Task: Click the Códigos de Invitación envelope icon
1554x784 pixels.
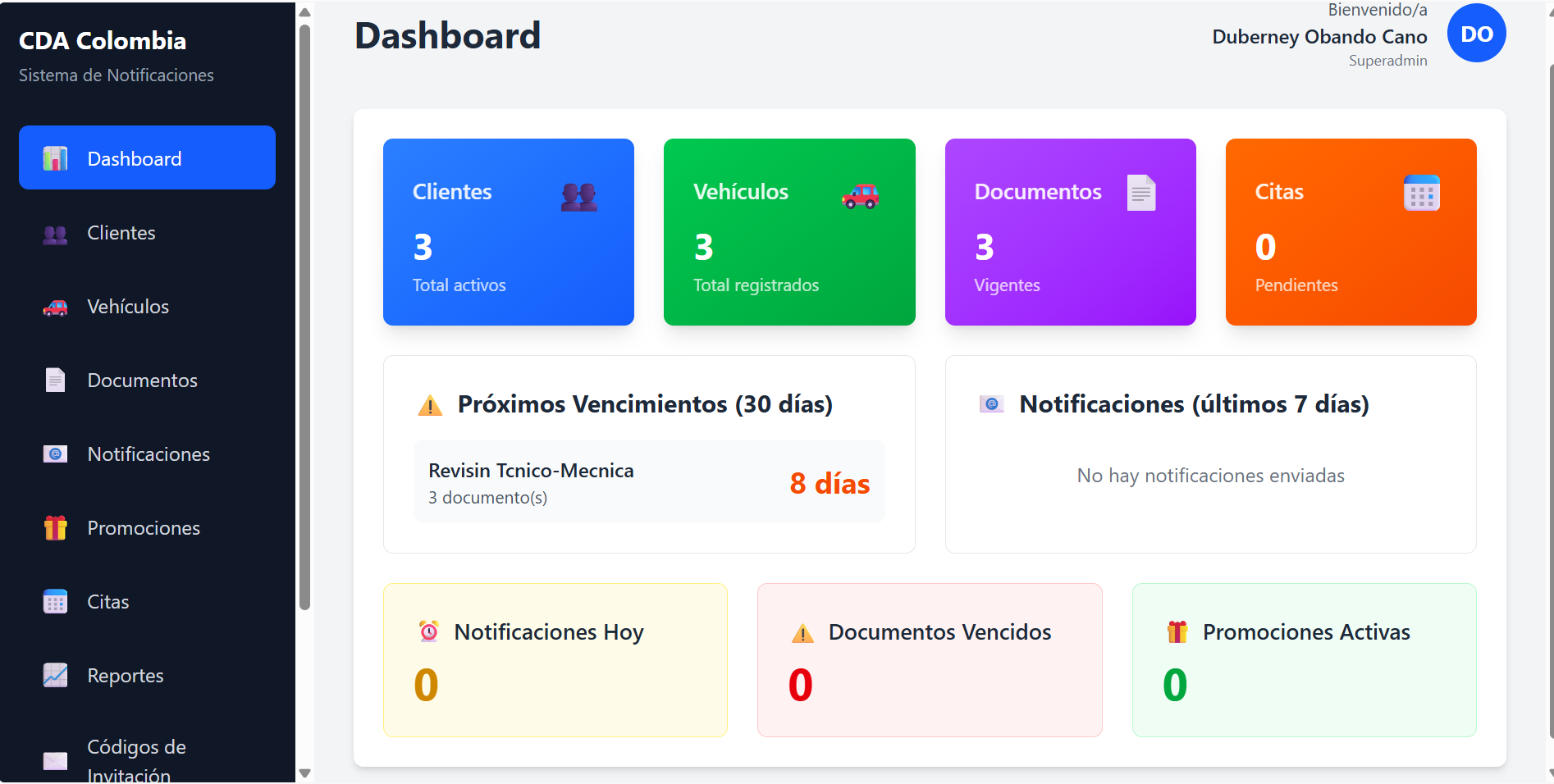Action: (x=54, y=761)
